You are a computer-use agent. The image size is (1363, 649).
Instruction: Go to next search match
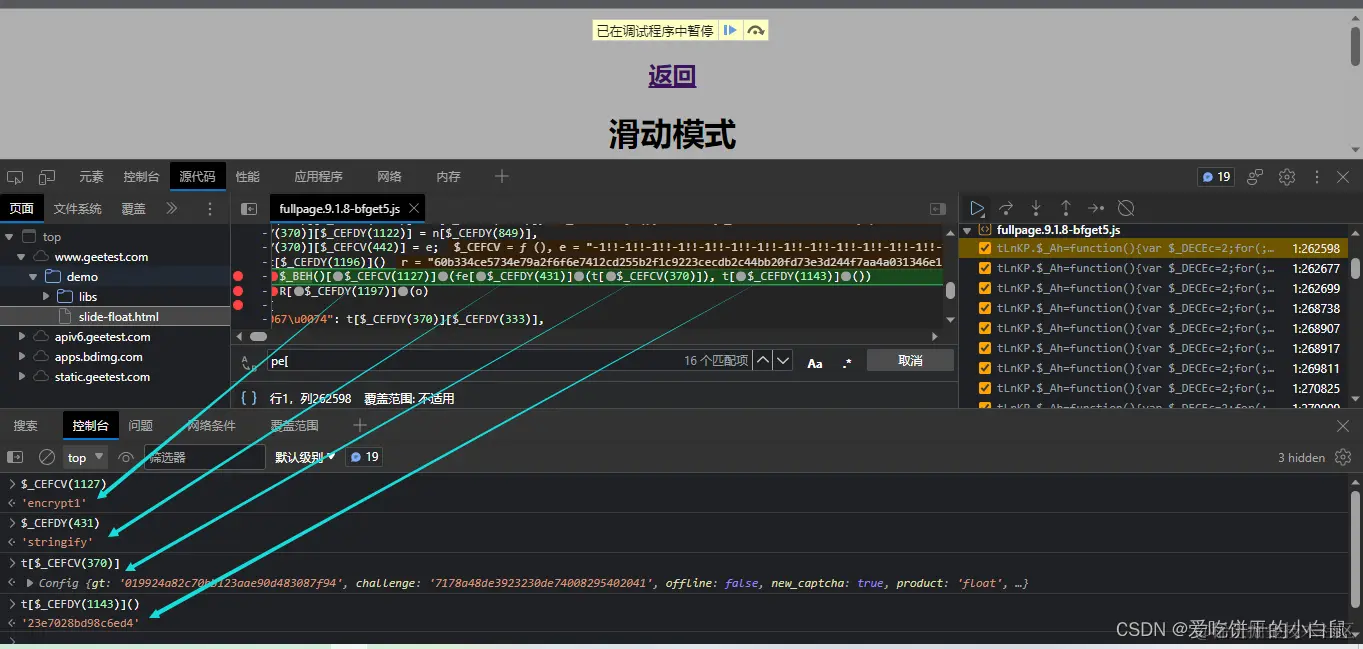783,360
